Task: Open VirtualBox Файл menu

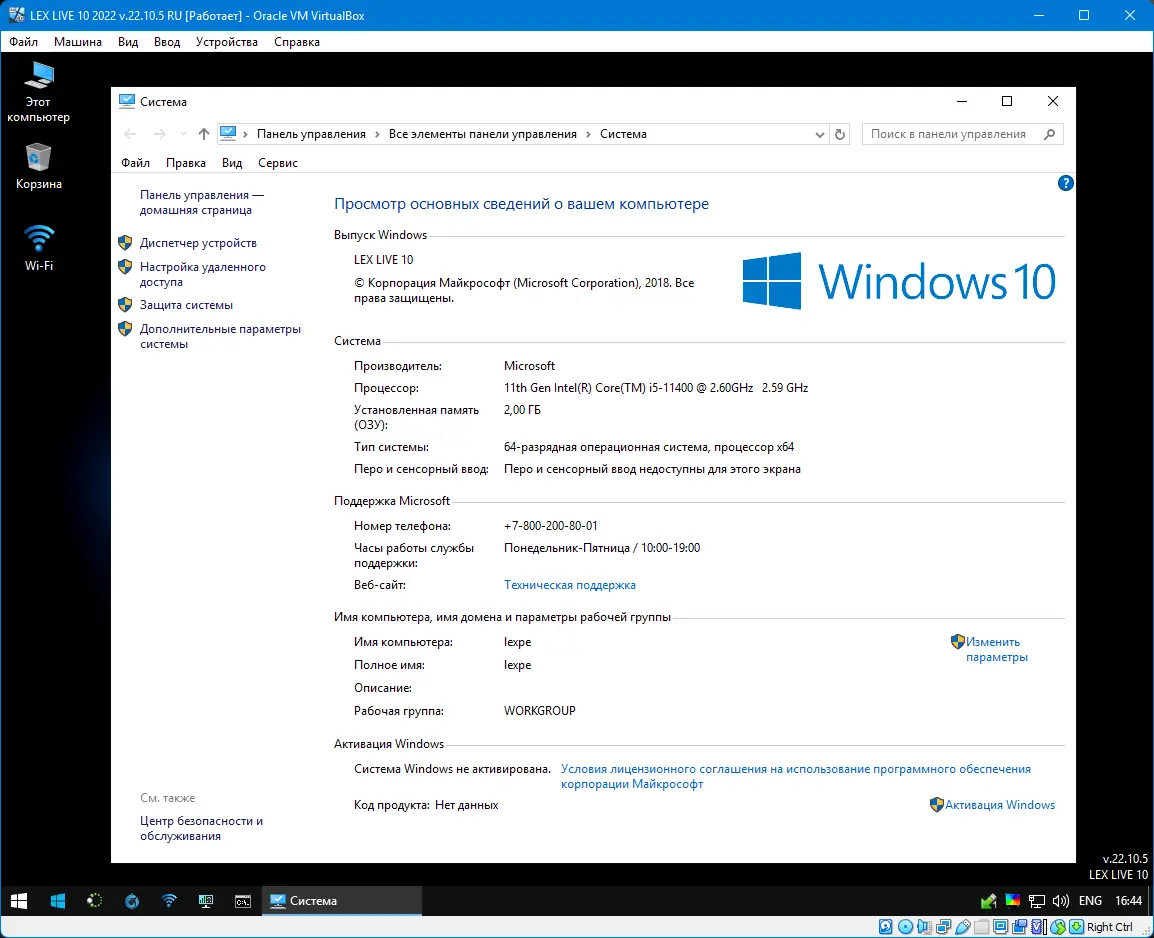Action: [24, 42]
